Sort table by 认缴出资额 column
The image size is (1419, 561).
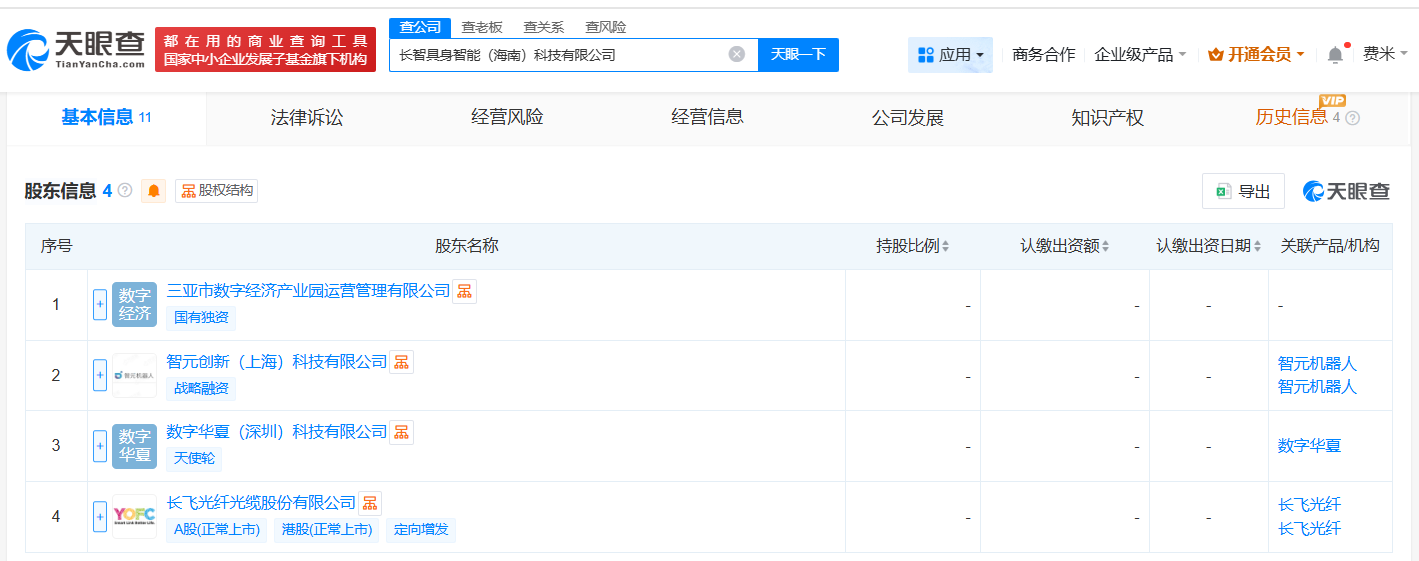tap(1065, 246)
